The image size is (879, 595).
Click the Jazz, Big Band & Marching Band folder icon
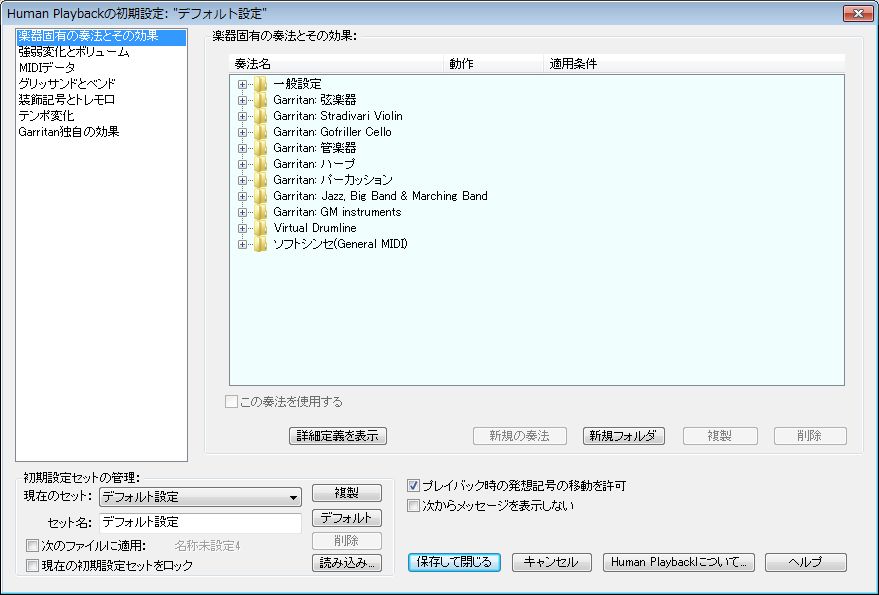click(x=260, y=196)
